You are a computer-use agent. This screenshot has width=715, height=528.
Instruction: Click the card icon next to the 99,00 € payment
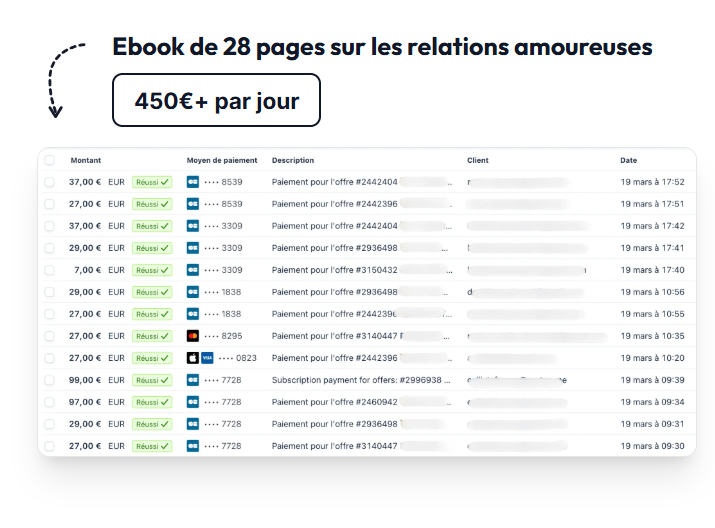click(x=193, y=380)
